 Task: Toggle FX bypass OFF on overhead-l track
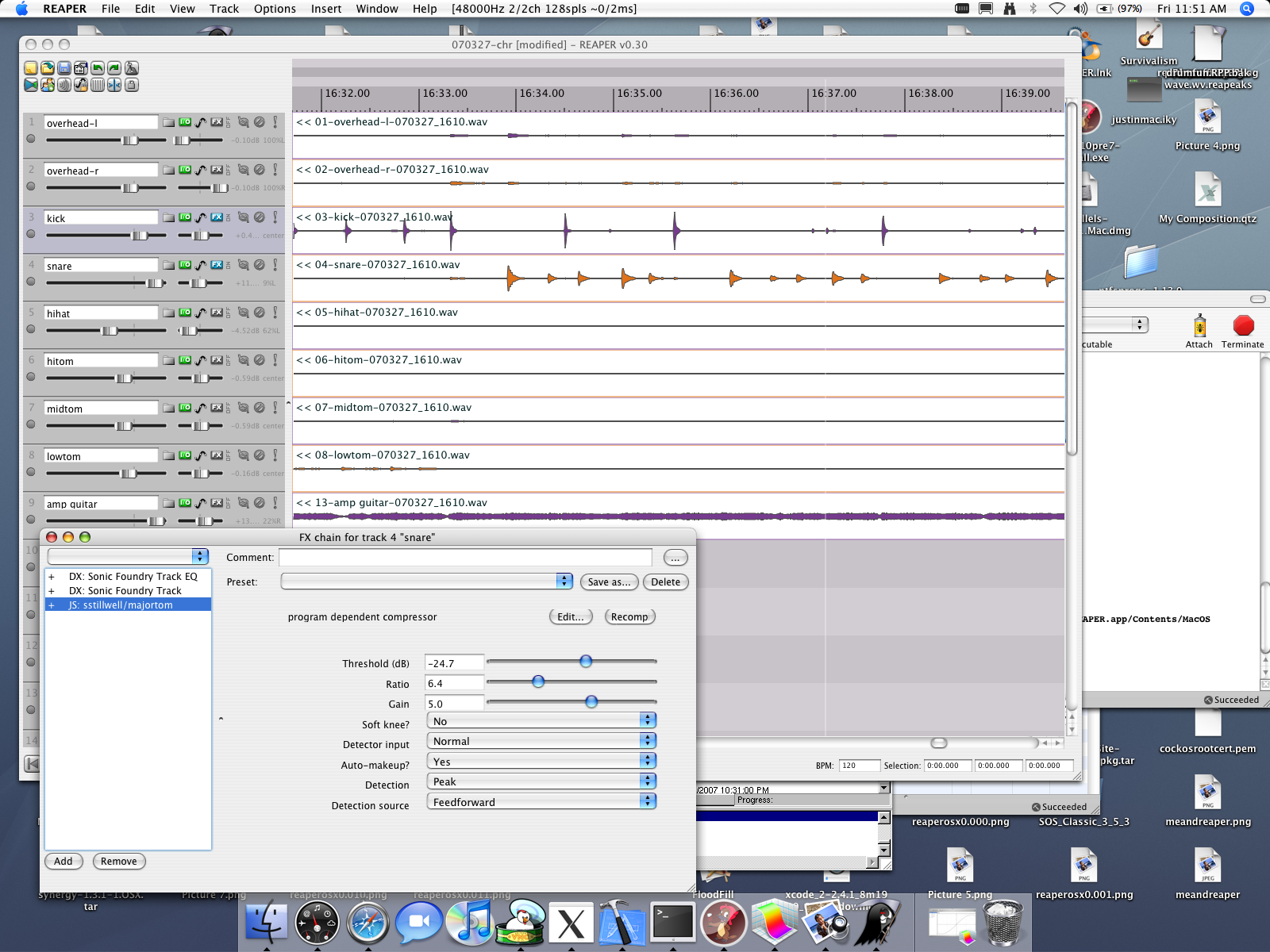[228, 122]
